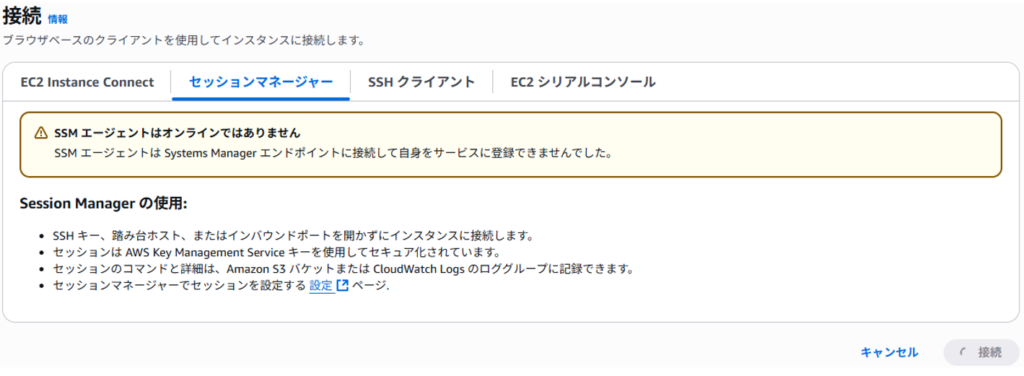Click the loading spinner inside 接続 button

pyautogui.click(x=964, y=352)
